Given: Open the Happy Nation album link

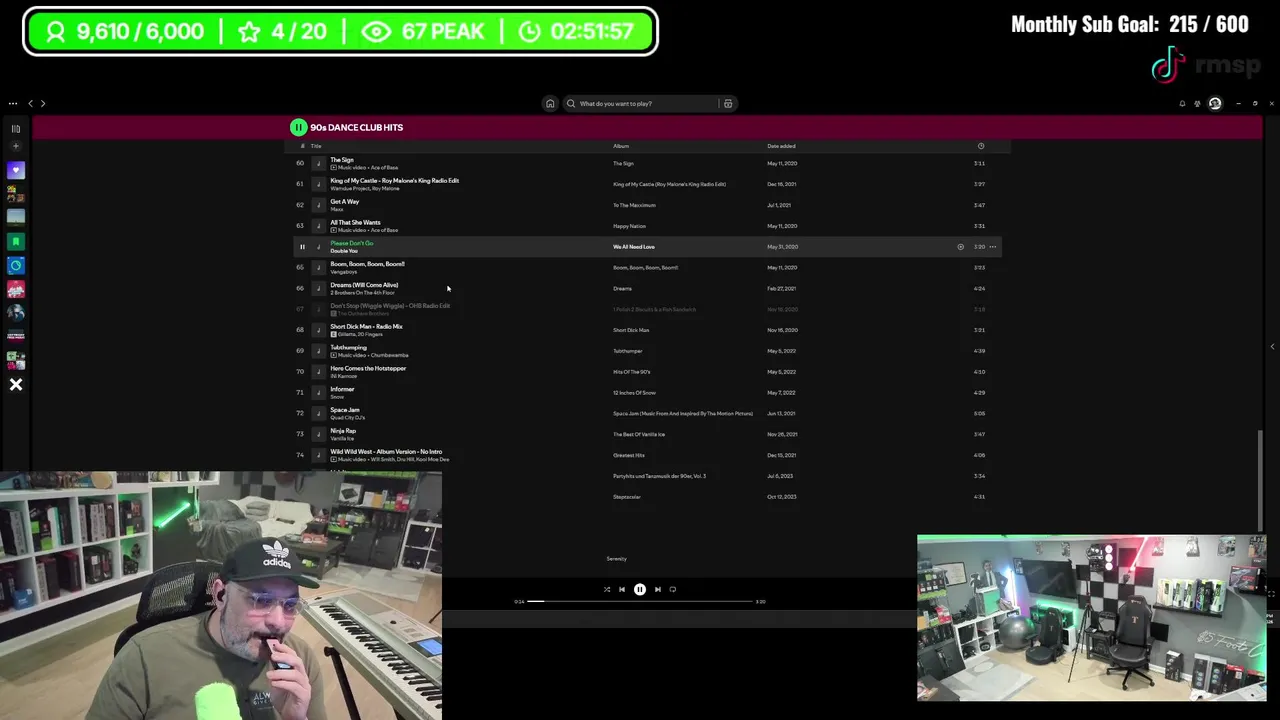Looking at the screenshot, I should click(630, 226).
